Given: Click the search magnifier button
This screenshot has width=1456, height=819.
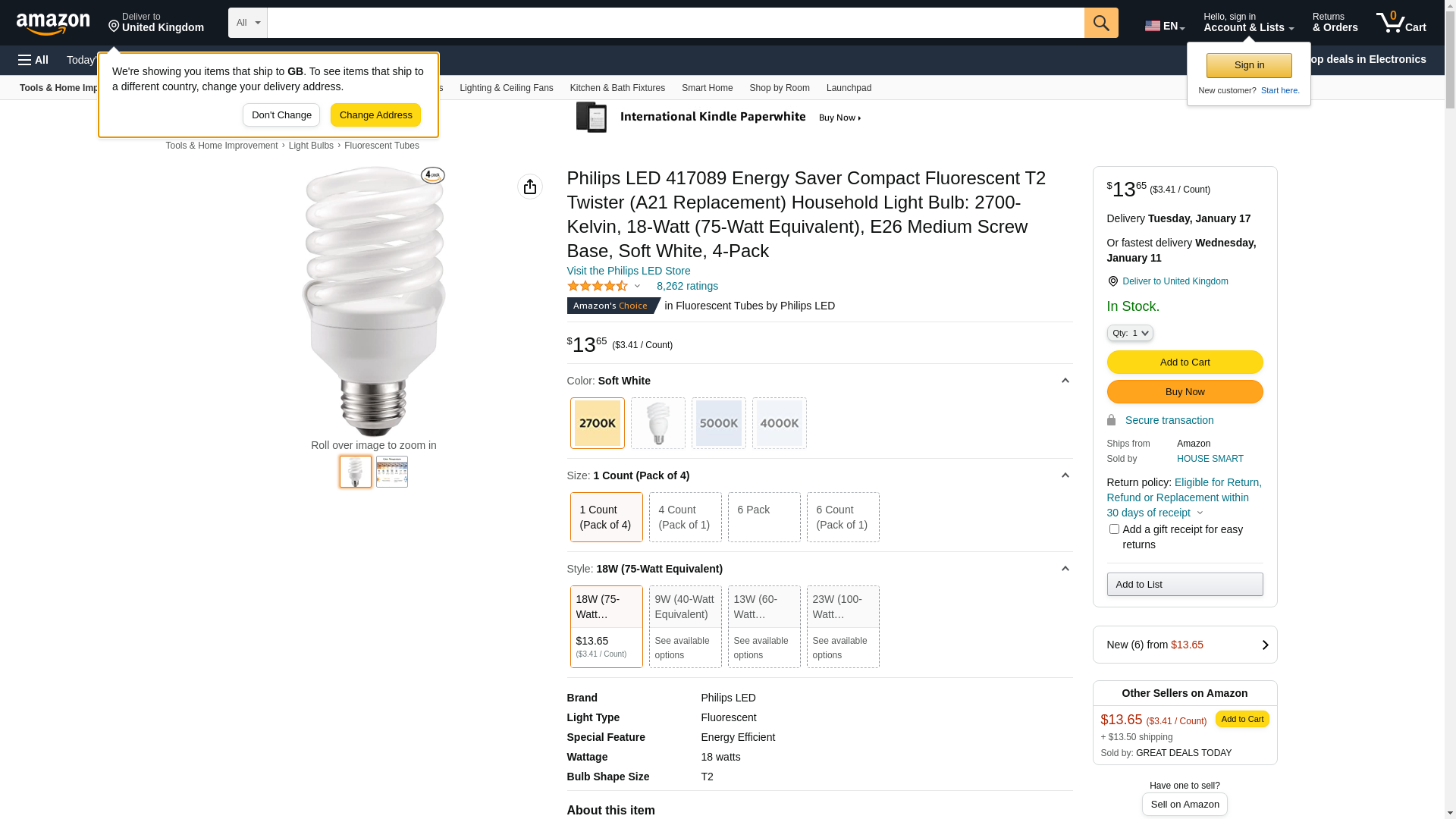Looking at the screenshot, I should [1101, 23].
